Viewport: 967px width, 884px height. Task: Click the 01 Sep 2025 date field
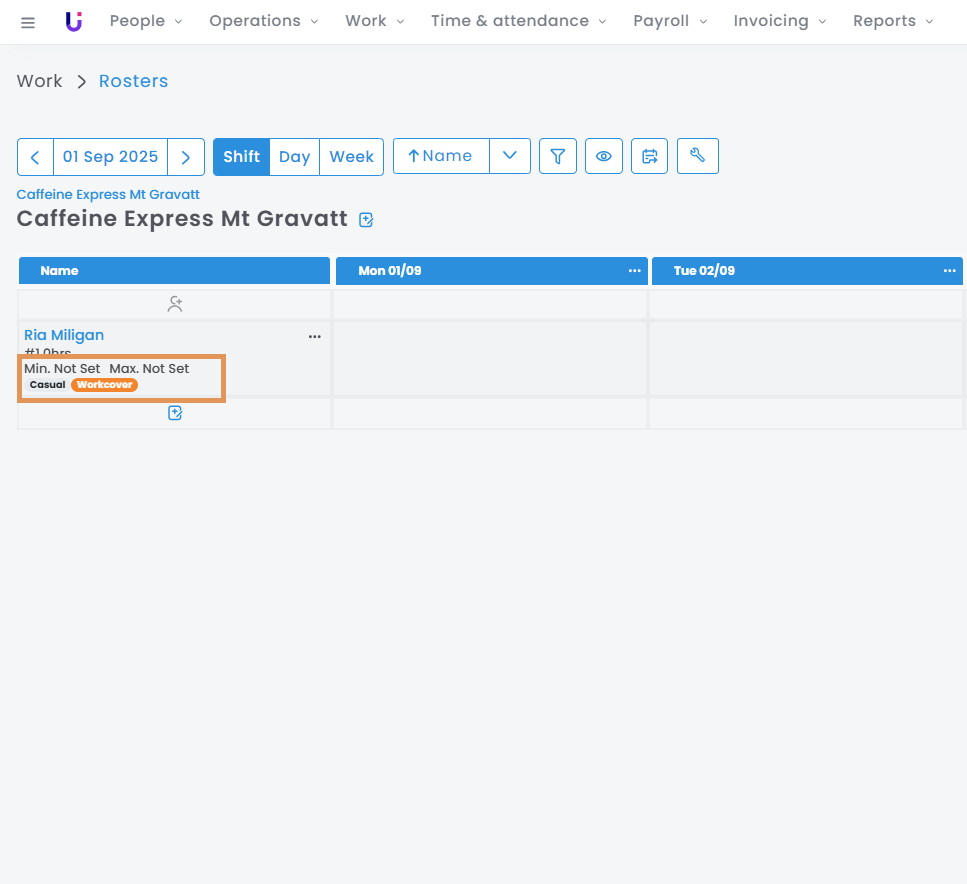coord(110,157)
